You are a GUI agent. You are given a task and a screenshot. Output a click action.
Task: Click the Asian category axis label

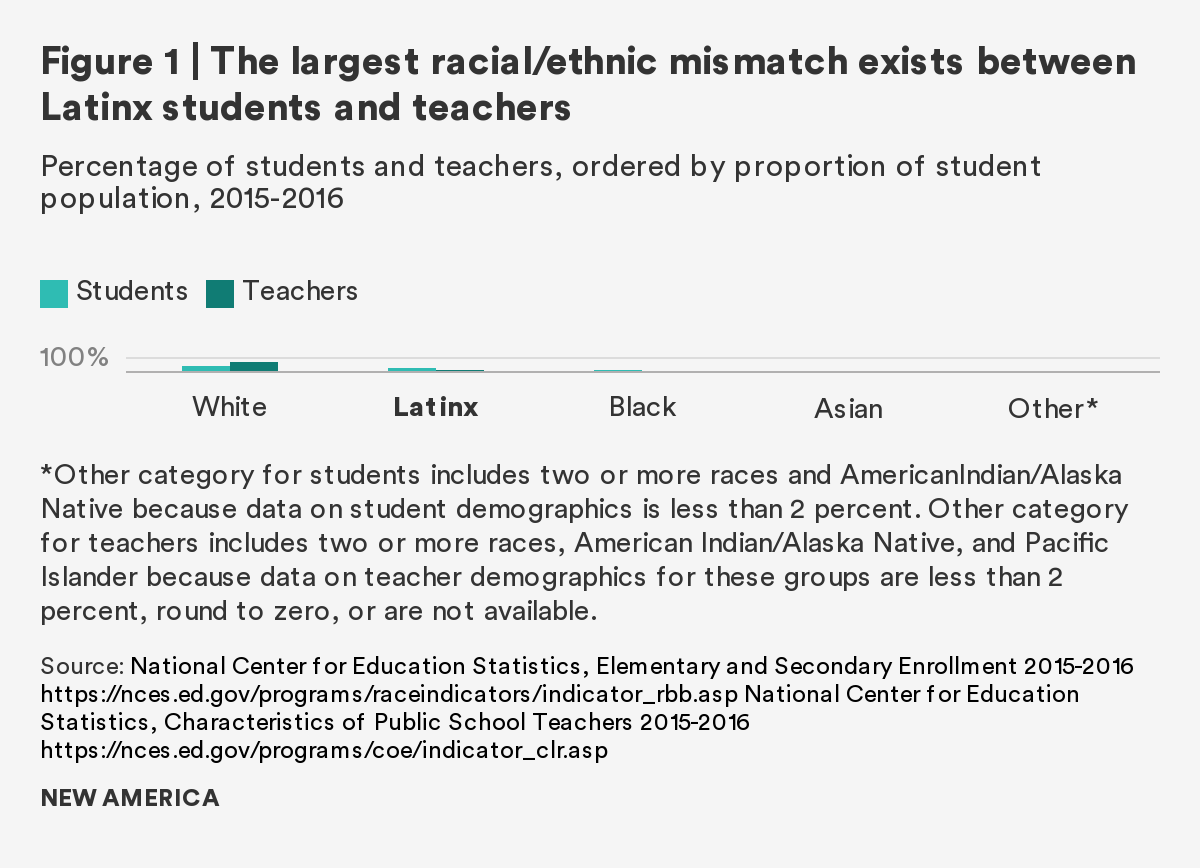click(x=848, y=409)
